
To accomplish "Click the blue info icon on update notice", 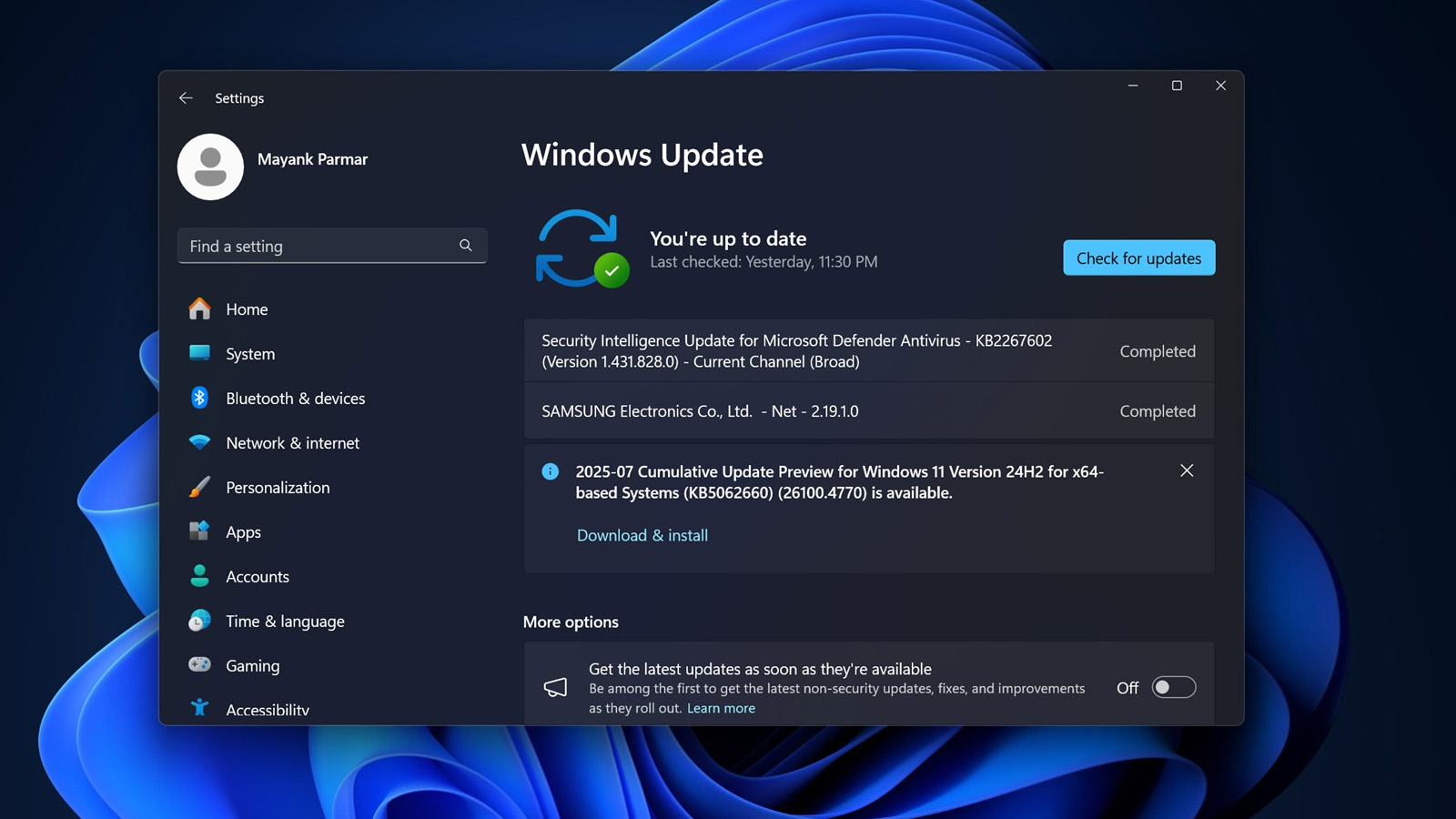I will pyautogui.click(x=550, y=471).
